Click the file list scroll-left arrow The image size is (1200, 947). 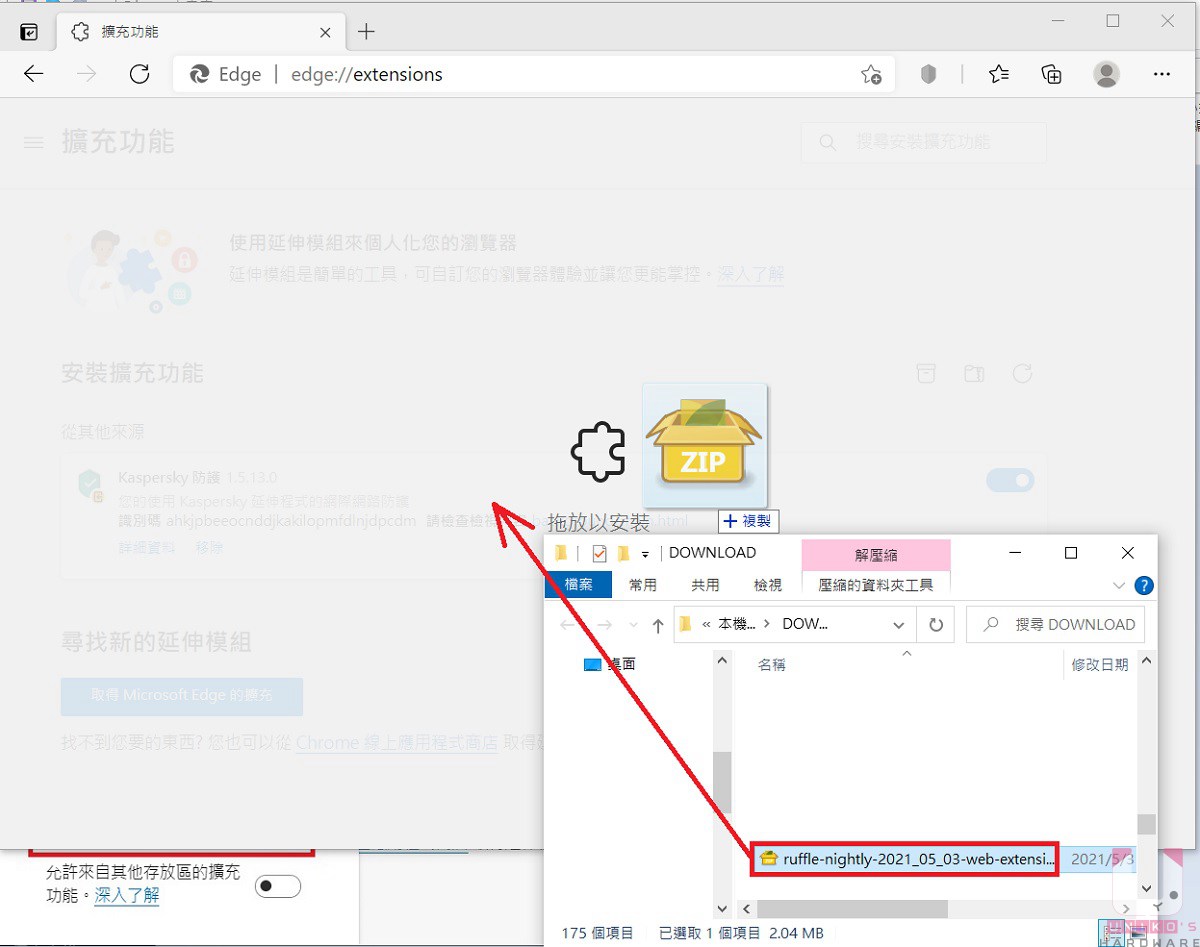click(746, 909)
